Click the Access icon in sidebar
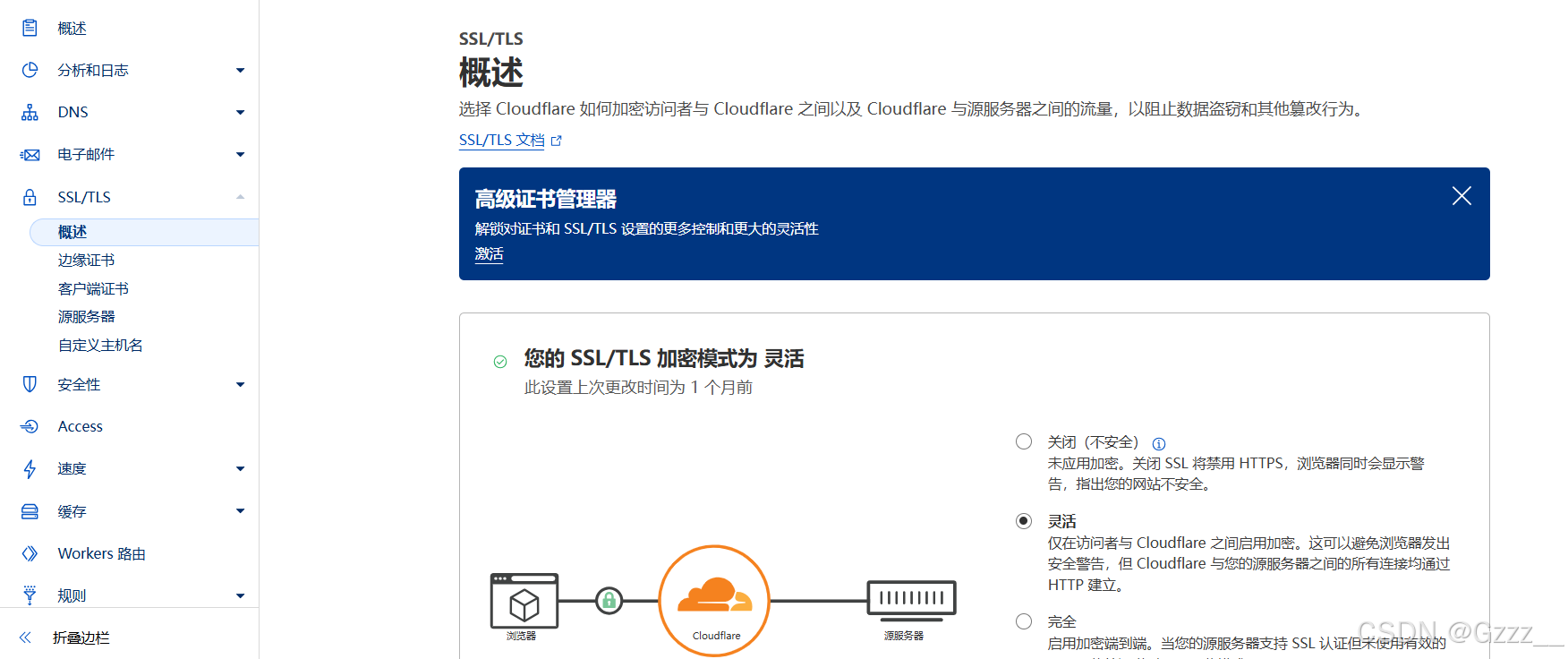This screenshot has height=659, width=1568. click(x=30, y=426)
